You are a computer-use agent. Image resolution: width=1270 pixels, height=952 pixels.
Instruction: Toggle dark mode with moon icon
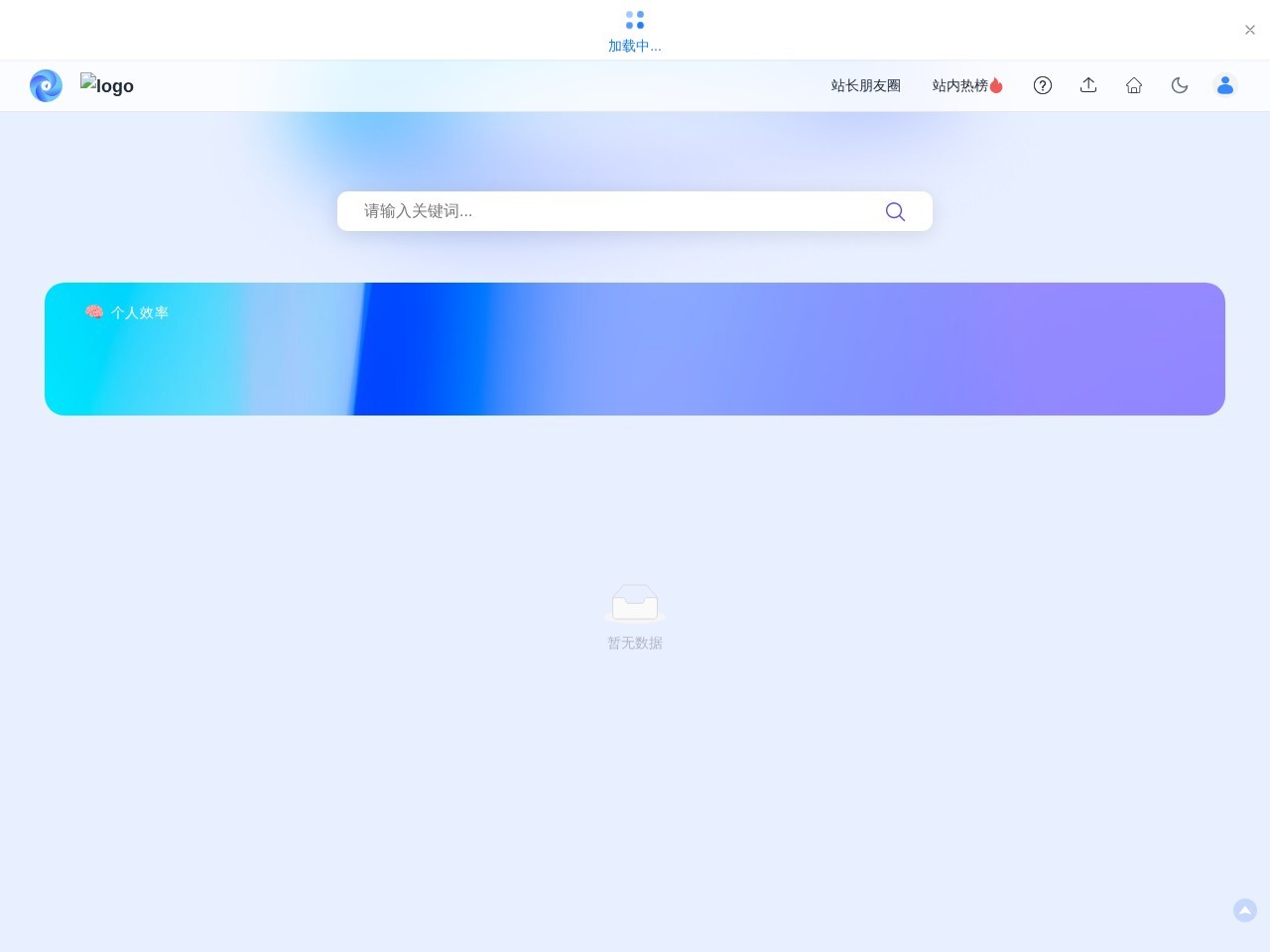(1180, 85)
